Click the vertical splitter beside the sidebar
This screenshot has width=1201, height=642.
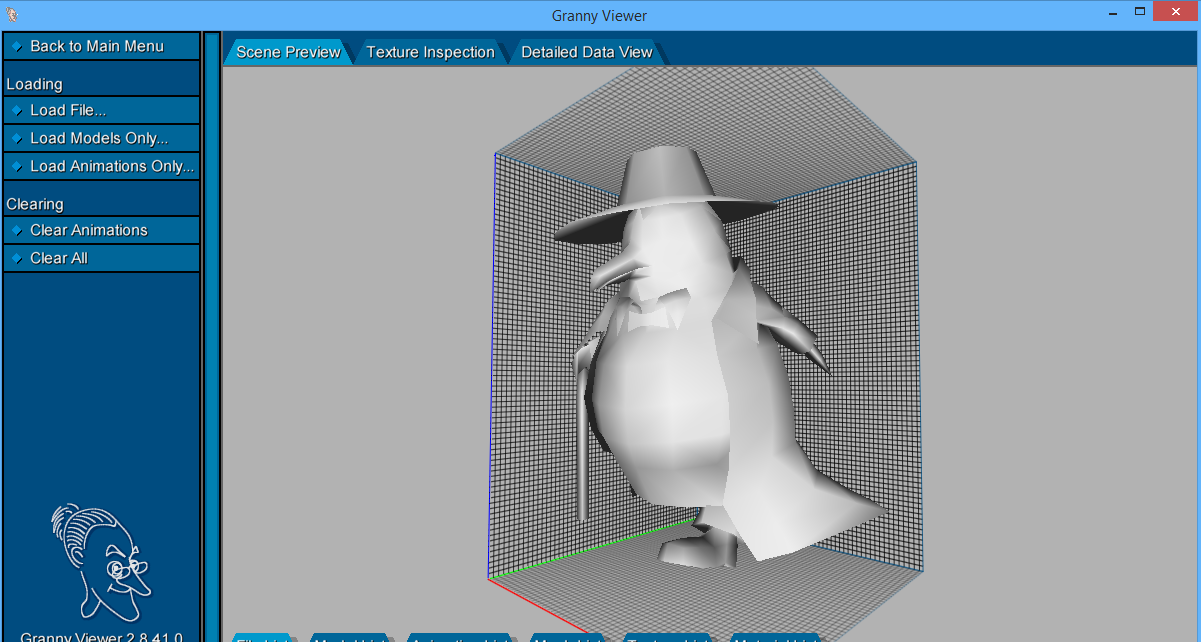click(212, 336)
